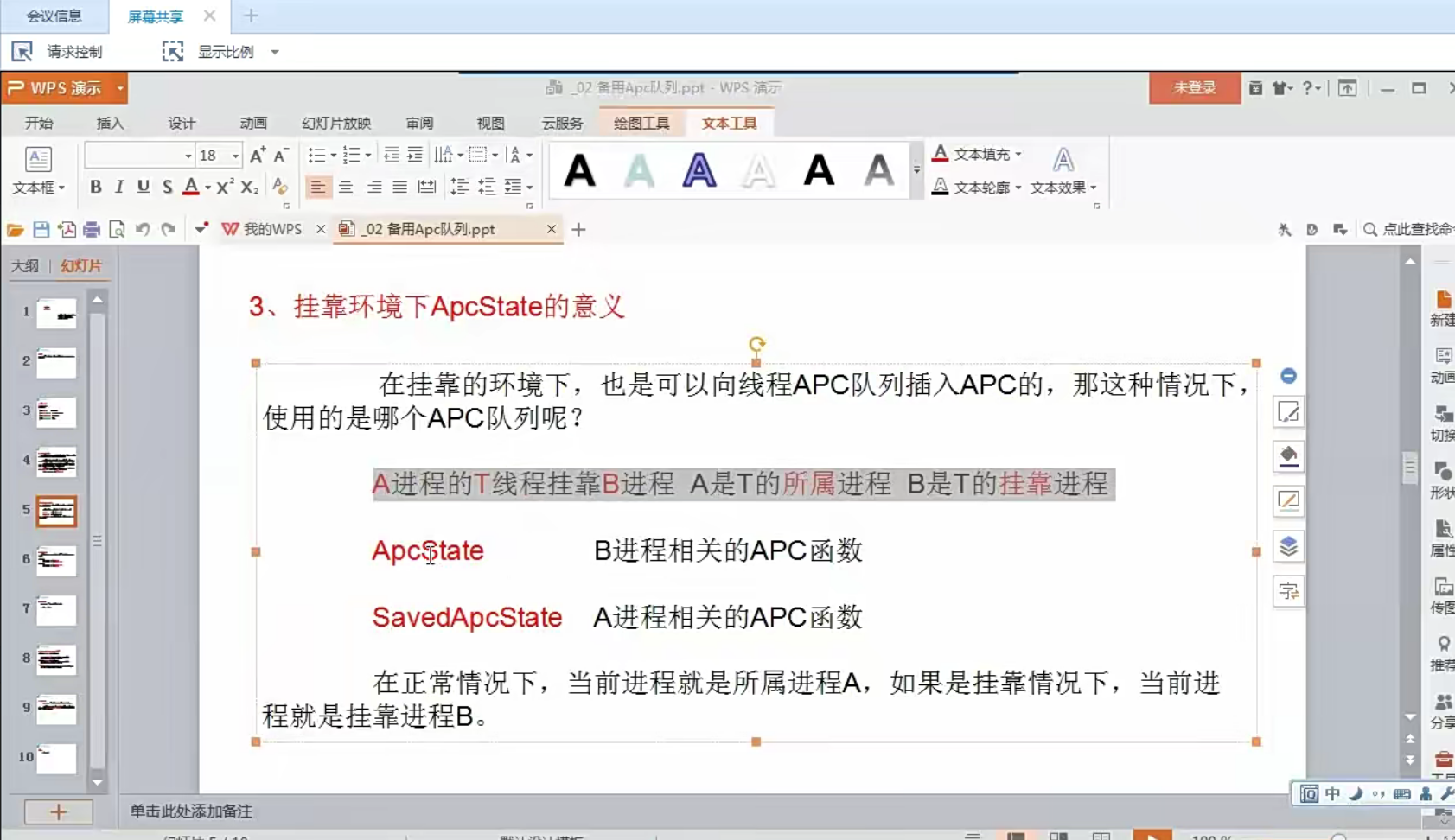Click the increase font size icon

pos(257,156)
